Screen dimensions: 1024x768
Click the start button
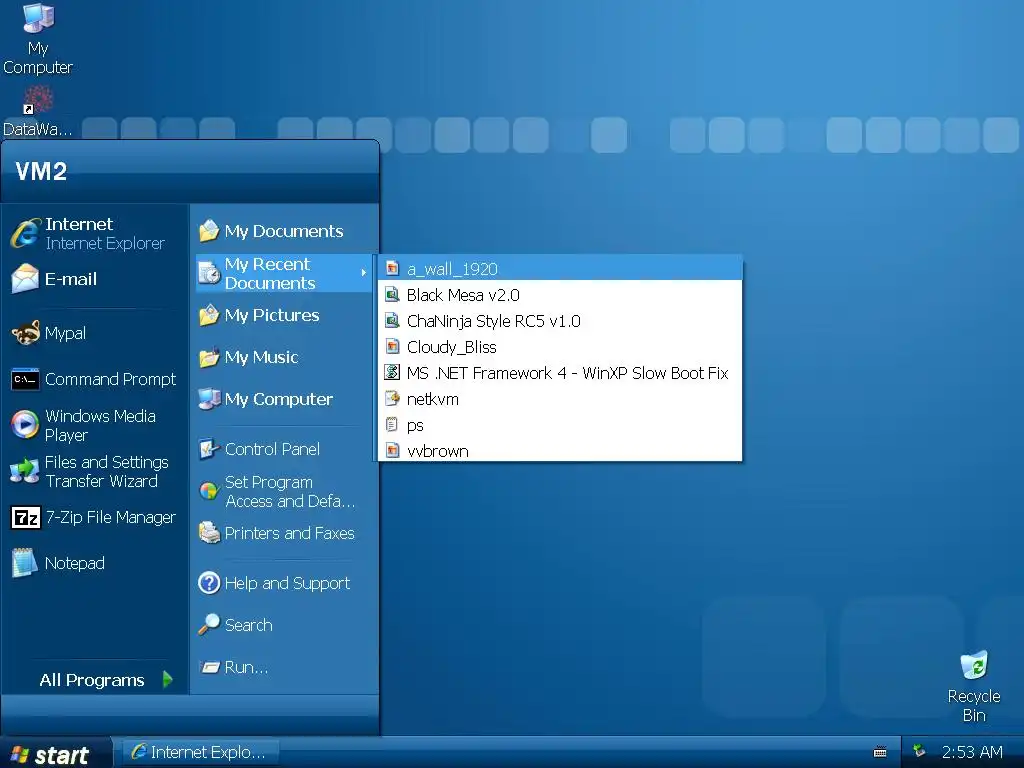tap(55, 753)
